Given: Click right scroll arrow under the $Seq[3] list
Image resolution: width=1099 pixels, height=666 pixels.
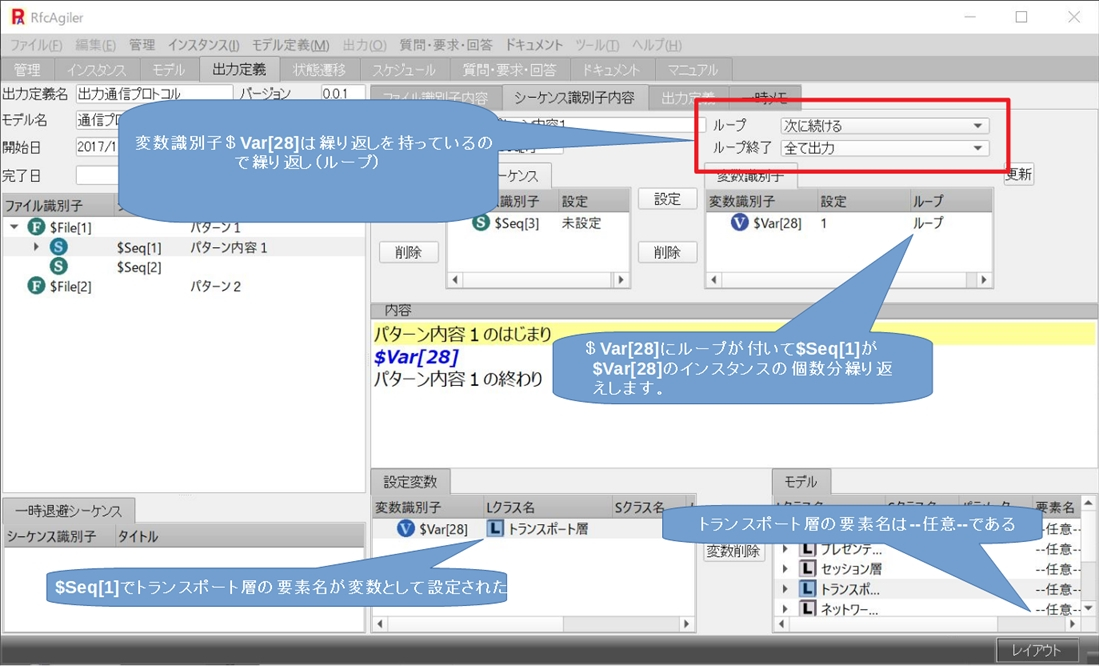Looking at the screenshot, I should pos(621,280).
